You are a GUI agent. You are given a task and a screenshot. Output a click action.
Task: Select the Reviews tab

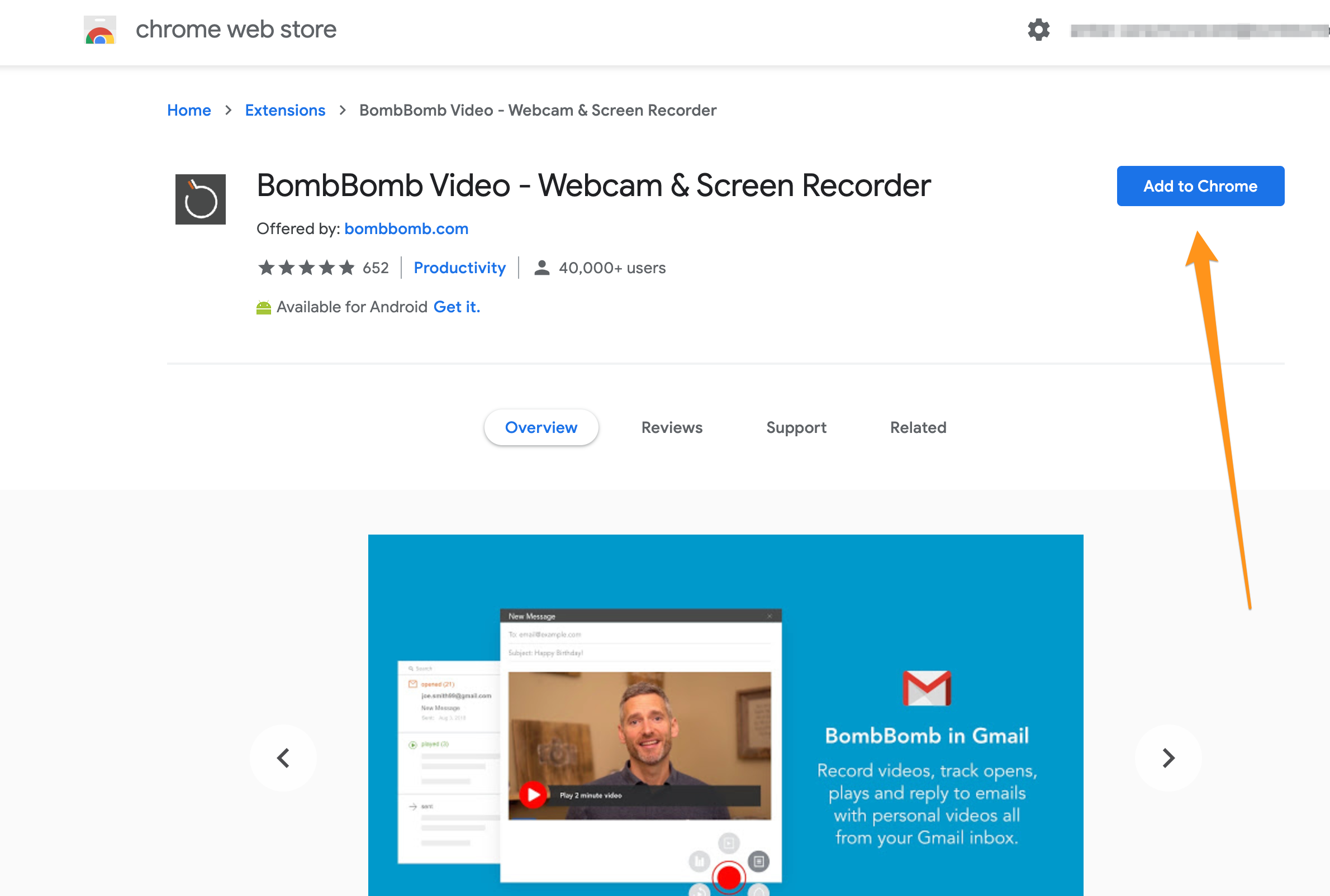(x=671, y=427)
